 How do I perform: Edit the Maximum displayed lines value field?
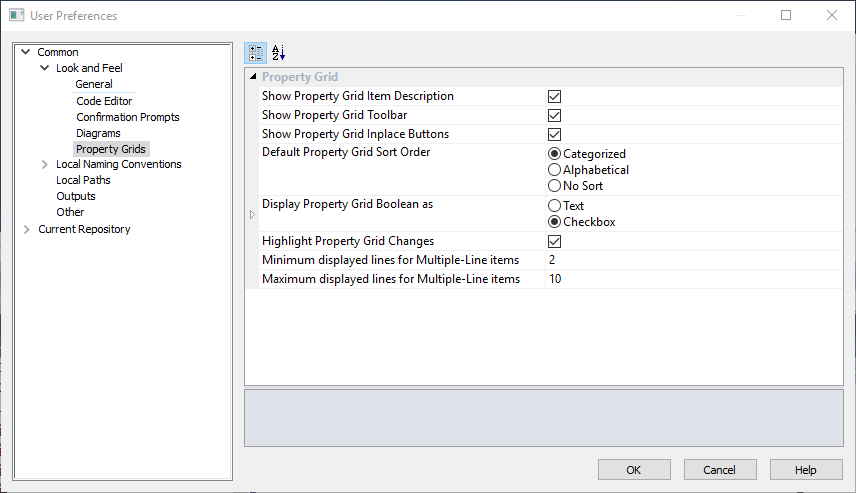point(690,279)
